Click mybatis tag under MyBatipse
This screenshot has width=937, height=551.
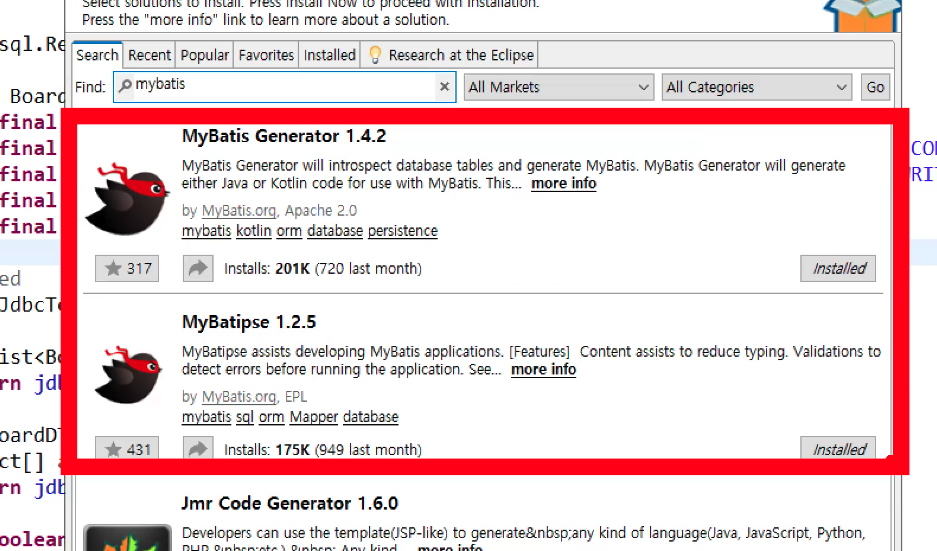pyautogui.click(x=206, y=417)
